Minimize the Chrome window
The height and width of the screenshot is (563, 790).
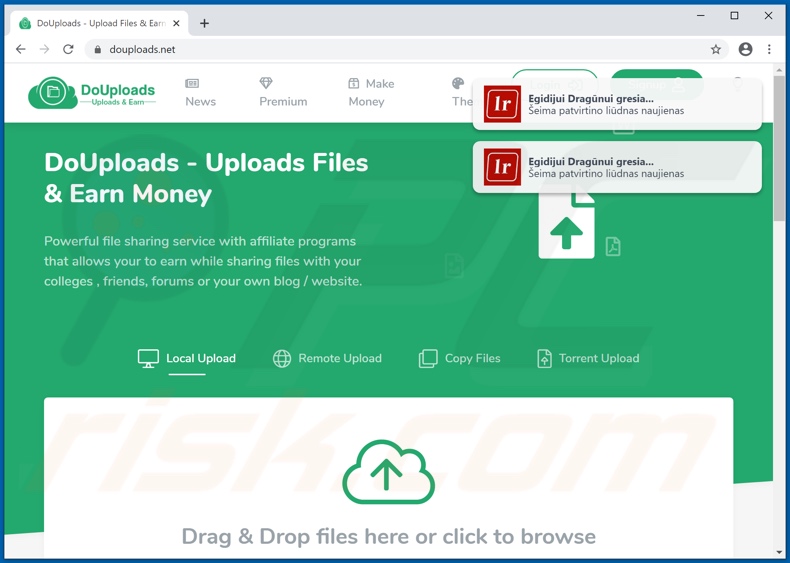coord(700,16)
